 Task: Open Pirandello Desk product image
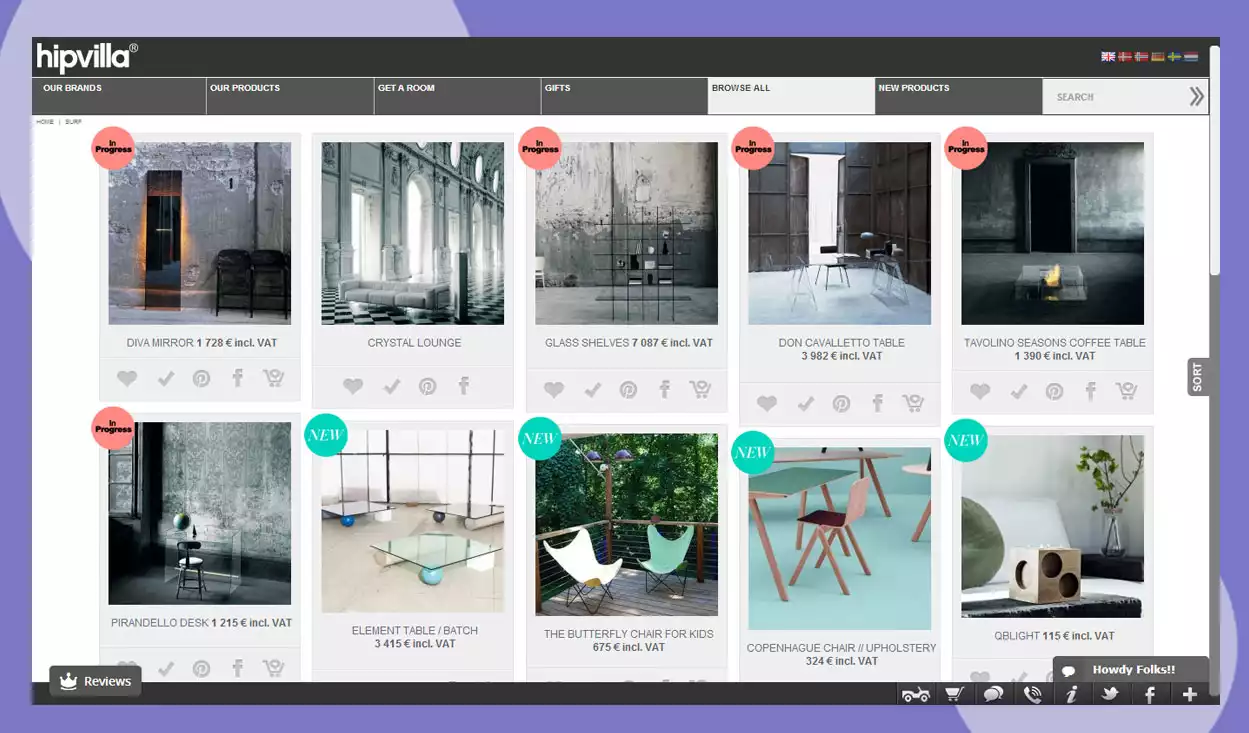point(200,513)
